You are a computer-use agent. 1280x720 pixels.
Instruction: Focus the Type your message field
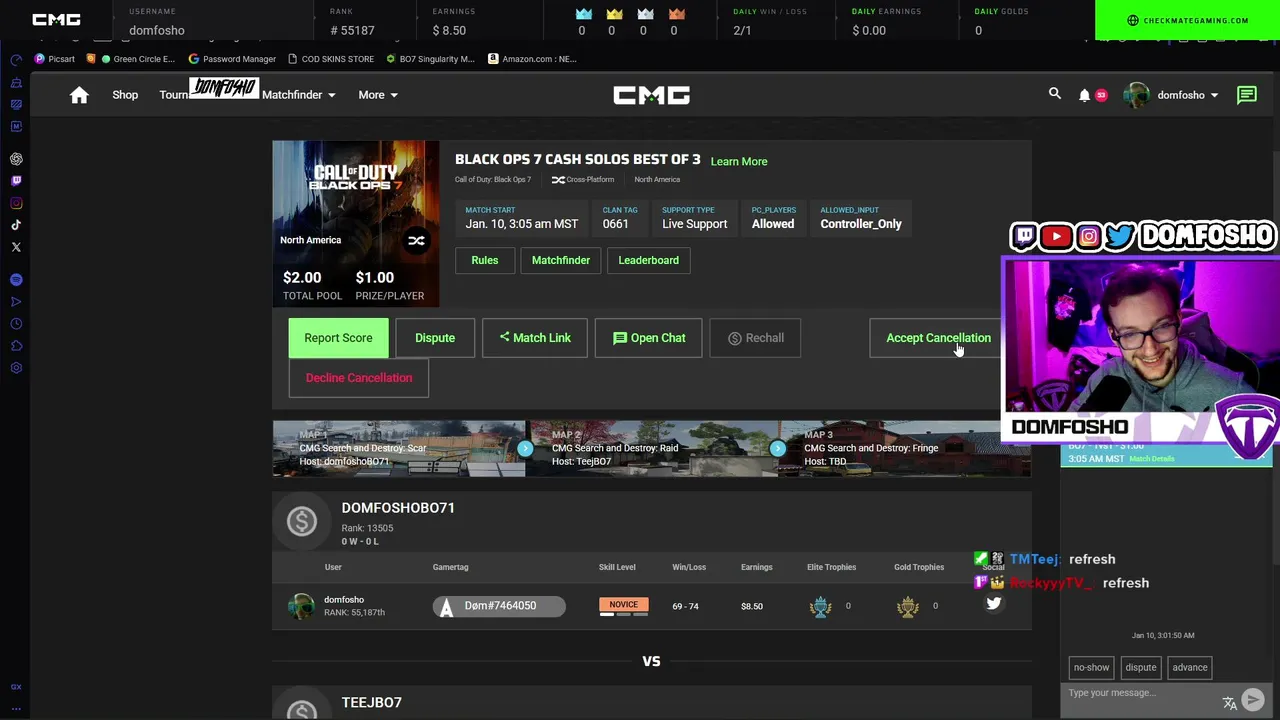coord(1142,693)
